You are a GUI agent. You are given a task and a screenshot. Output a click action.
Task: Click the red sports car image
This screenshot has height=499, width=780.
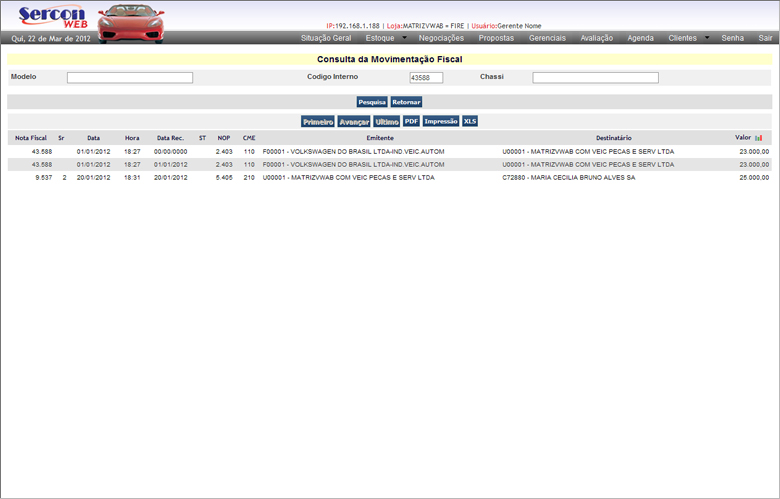(130, 24)
